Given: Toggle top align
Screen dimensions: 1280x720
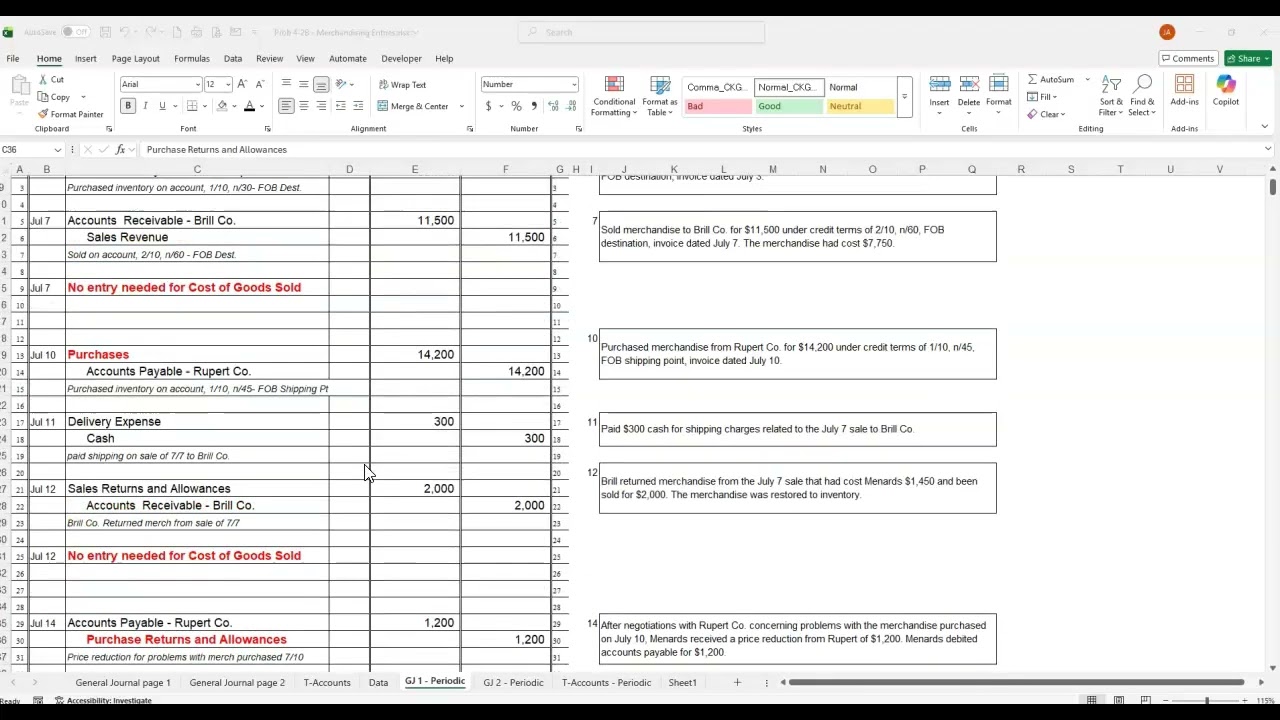Looking at the screenshot, I should (x=286, y=84).
